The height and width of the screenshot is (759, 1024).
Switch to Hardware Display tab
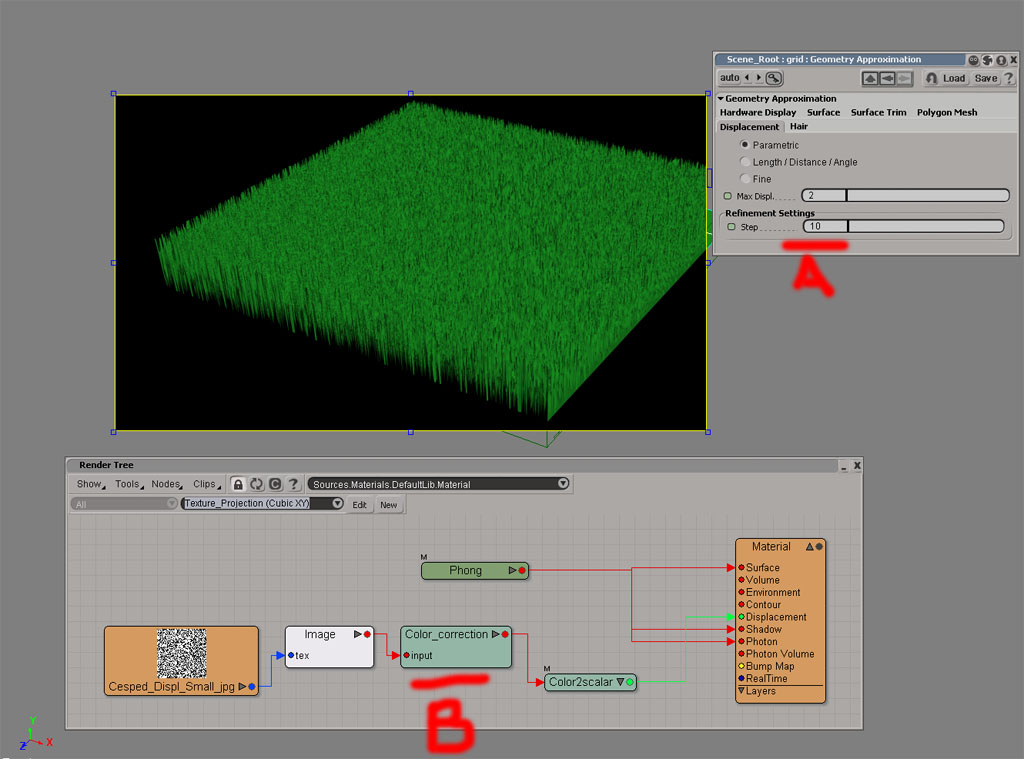(x=758, y=112)
